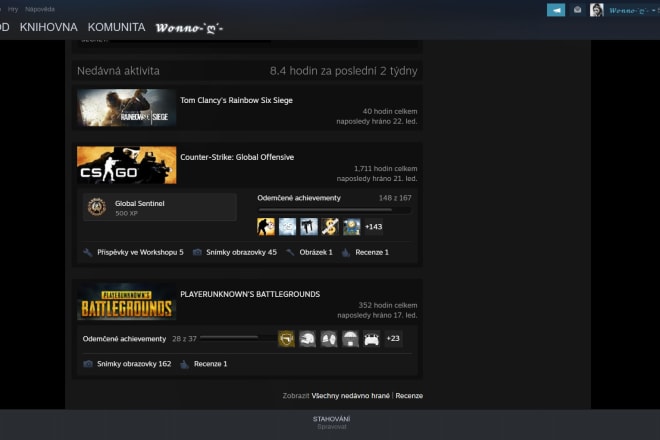Screen dimensions: 660x440
Task: Click the CS:GO dollar sign achievement icon
Action: pos(330,227)
